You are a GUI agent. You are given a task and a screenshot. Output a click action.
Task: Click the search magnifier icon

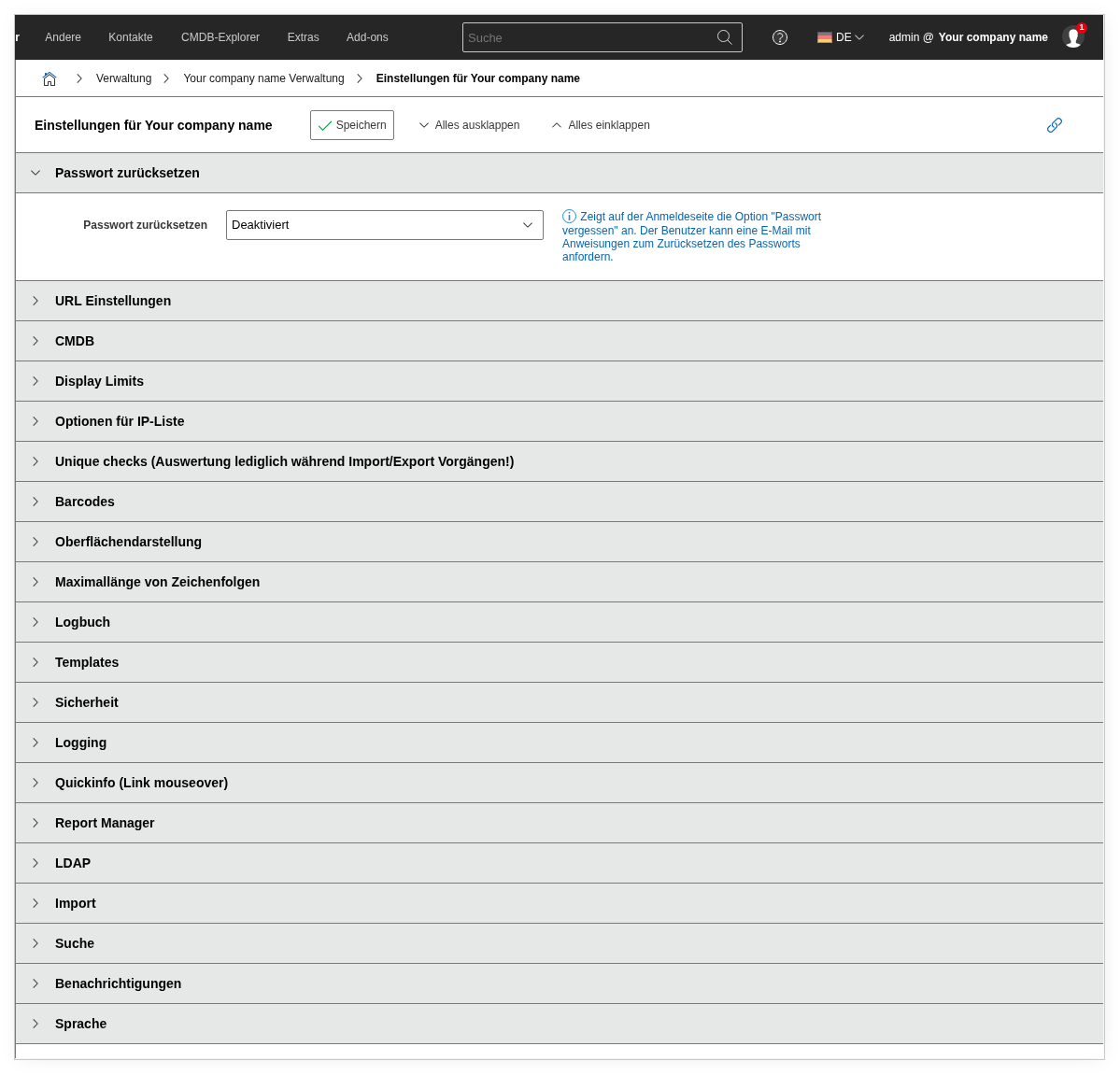pyautogui.click(x=724, y=37)
